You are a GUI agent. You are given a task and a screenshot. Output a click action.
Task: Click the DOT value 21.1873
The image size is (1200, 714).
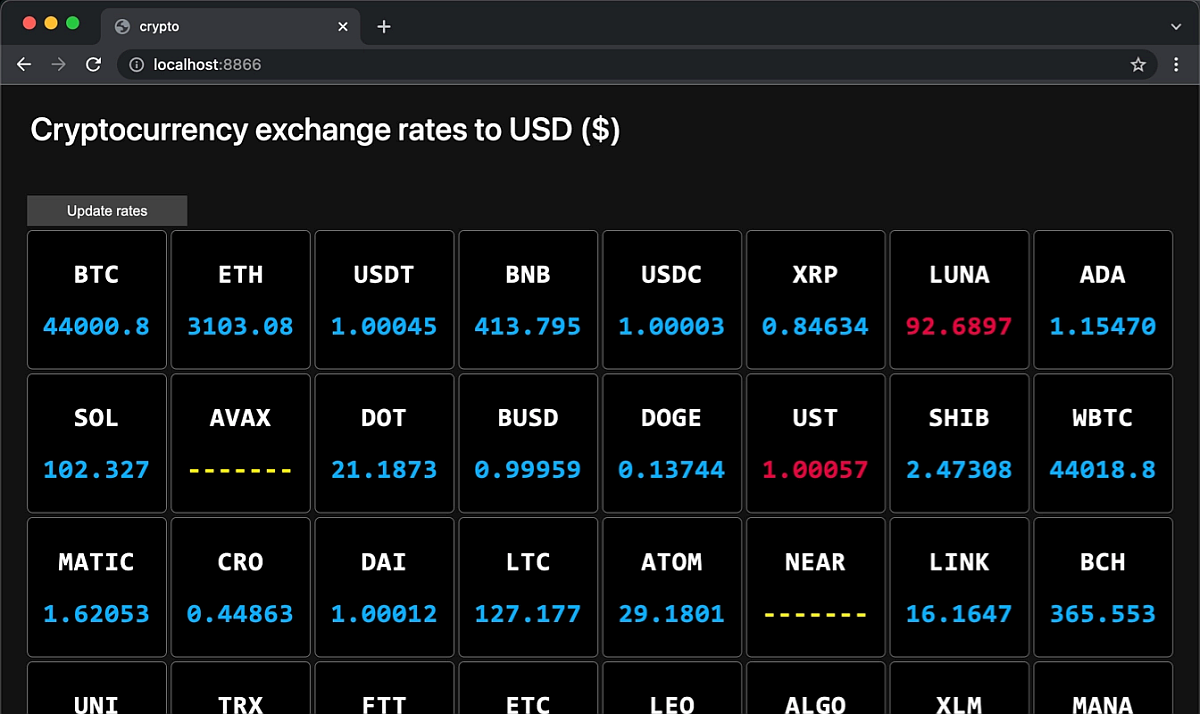tap(384, 470)
